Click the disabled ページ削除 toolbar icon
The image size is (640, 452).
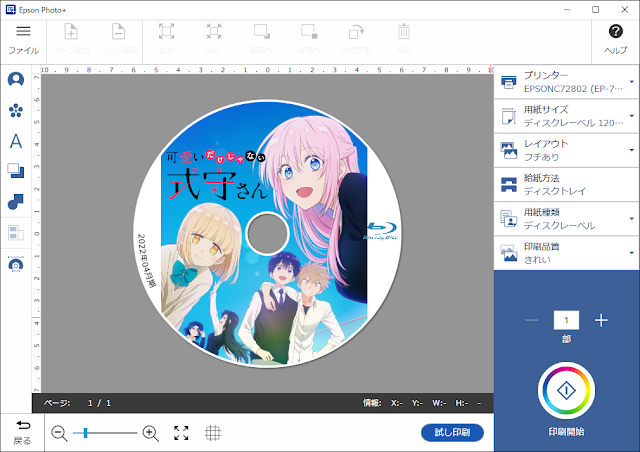pos(118,40)
